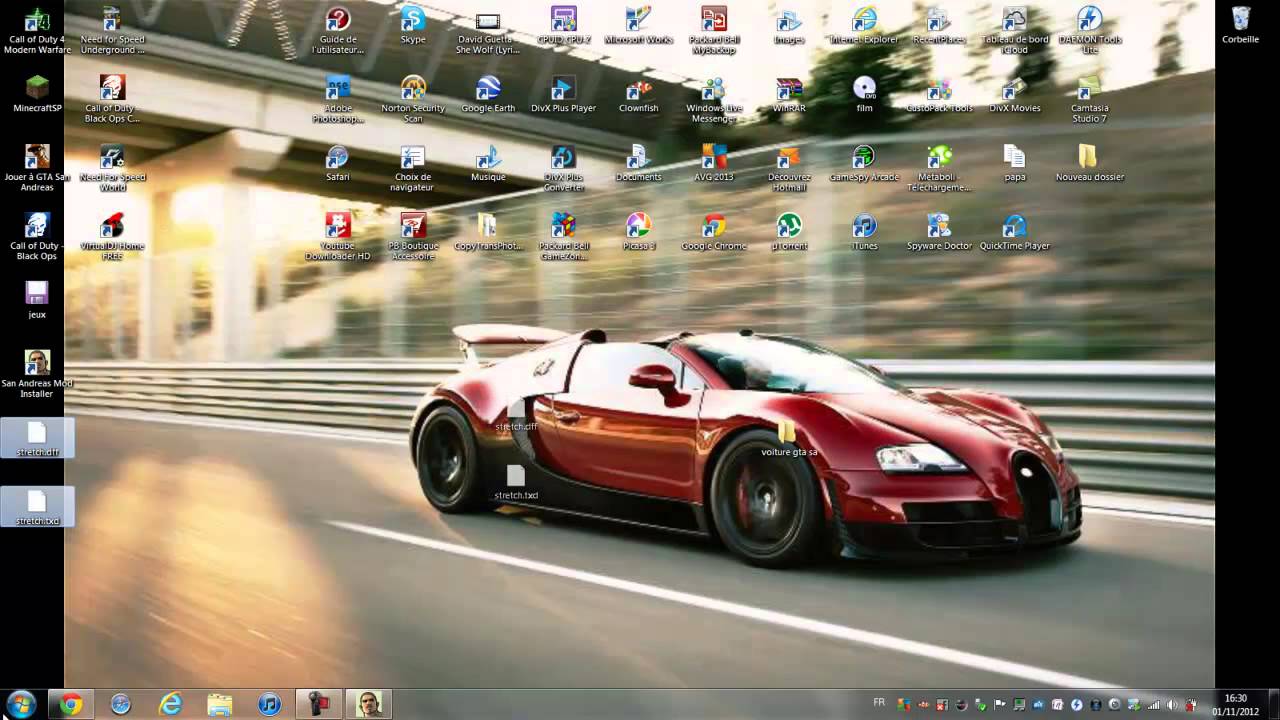Open CopyTransPhoto shortcut
The image size is (1280, 720).
pyautogui.click(x=488, y=232)
